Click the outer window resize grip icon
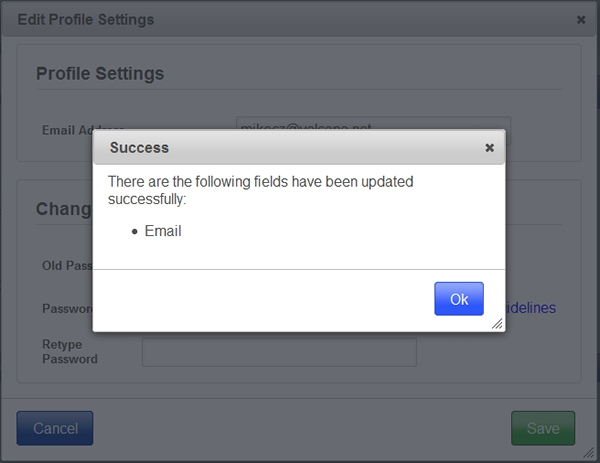Viewport: 600px width, 463px height. [589, 453]
